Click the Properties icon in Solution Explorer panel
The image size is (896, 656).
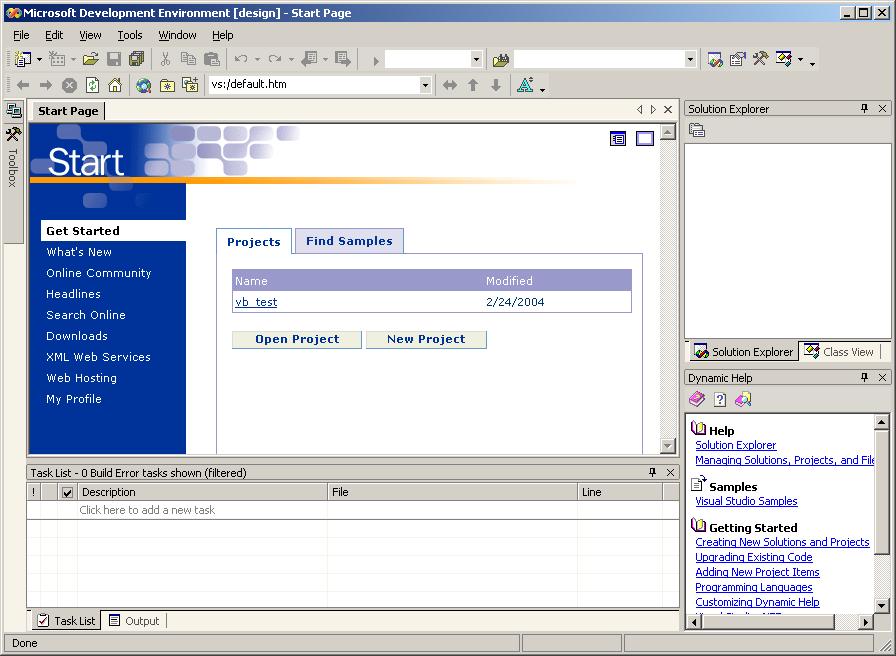697,131
